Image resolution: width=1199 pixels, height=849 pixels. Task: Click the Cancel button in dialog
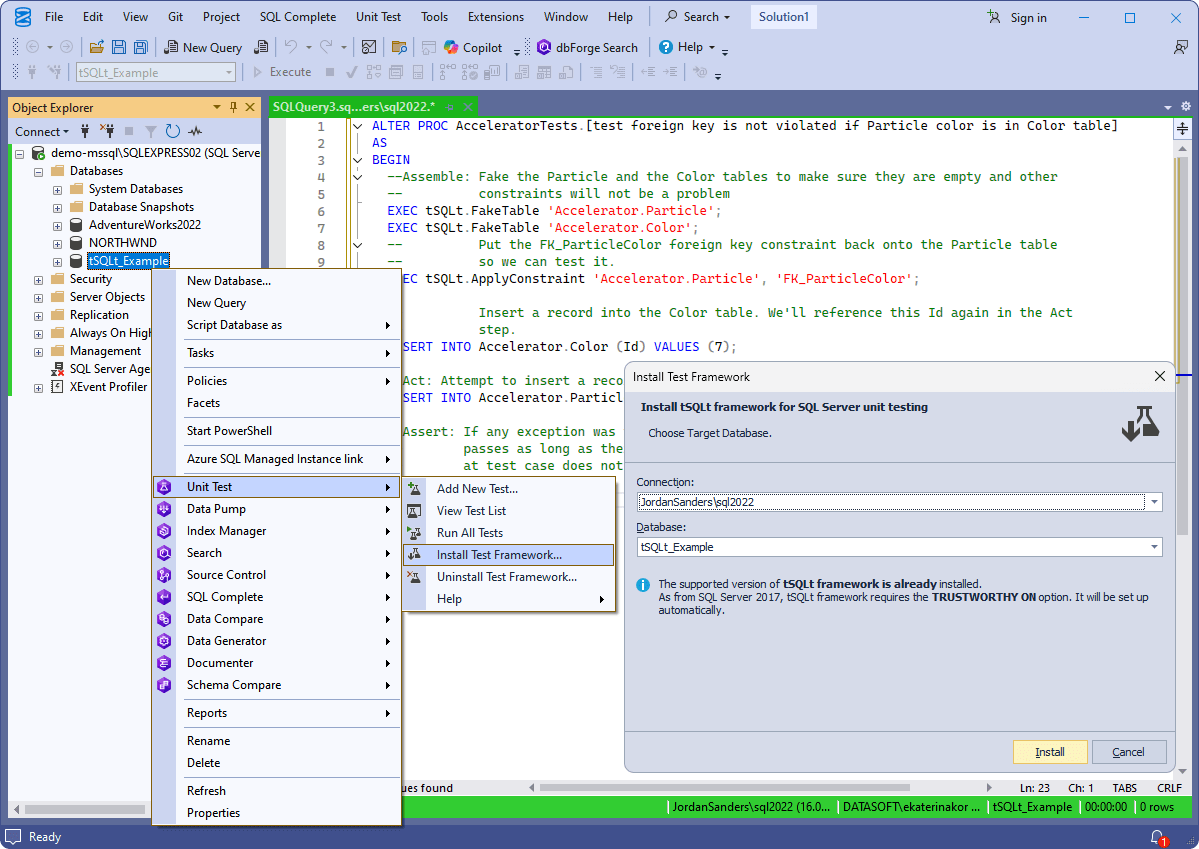tap(1129, 752)
